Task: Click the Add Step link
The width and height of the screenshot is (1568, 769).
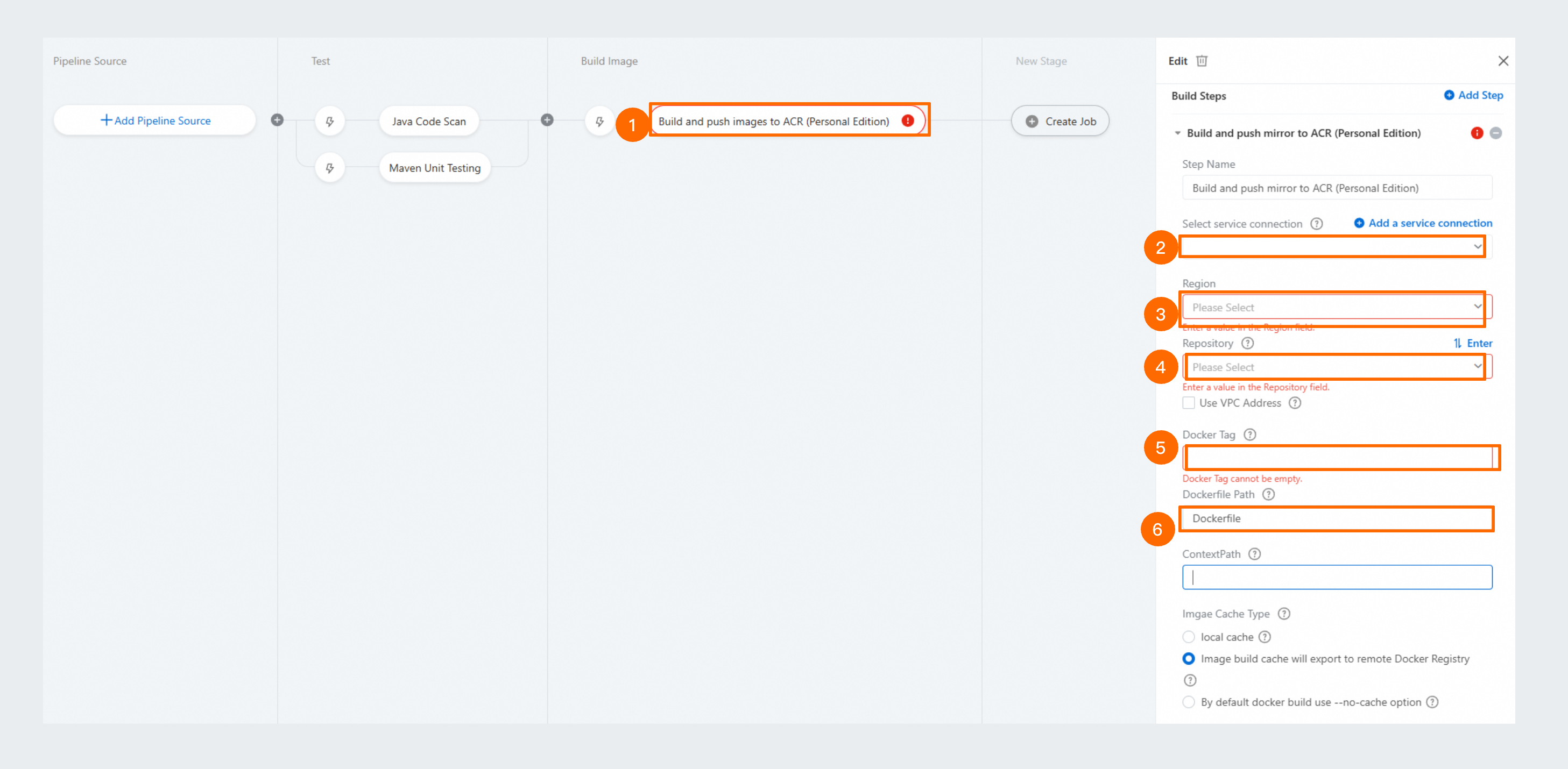Action: click(x=1474, y=95)
